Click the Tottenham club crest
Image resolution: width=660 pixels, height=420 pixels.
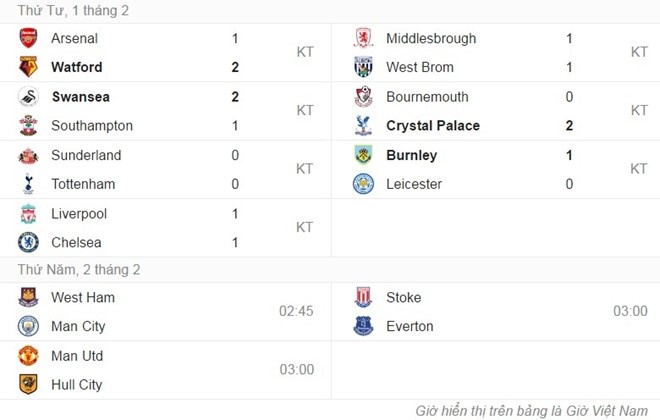pos(28,184)
